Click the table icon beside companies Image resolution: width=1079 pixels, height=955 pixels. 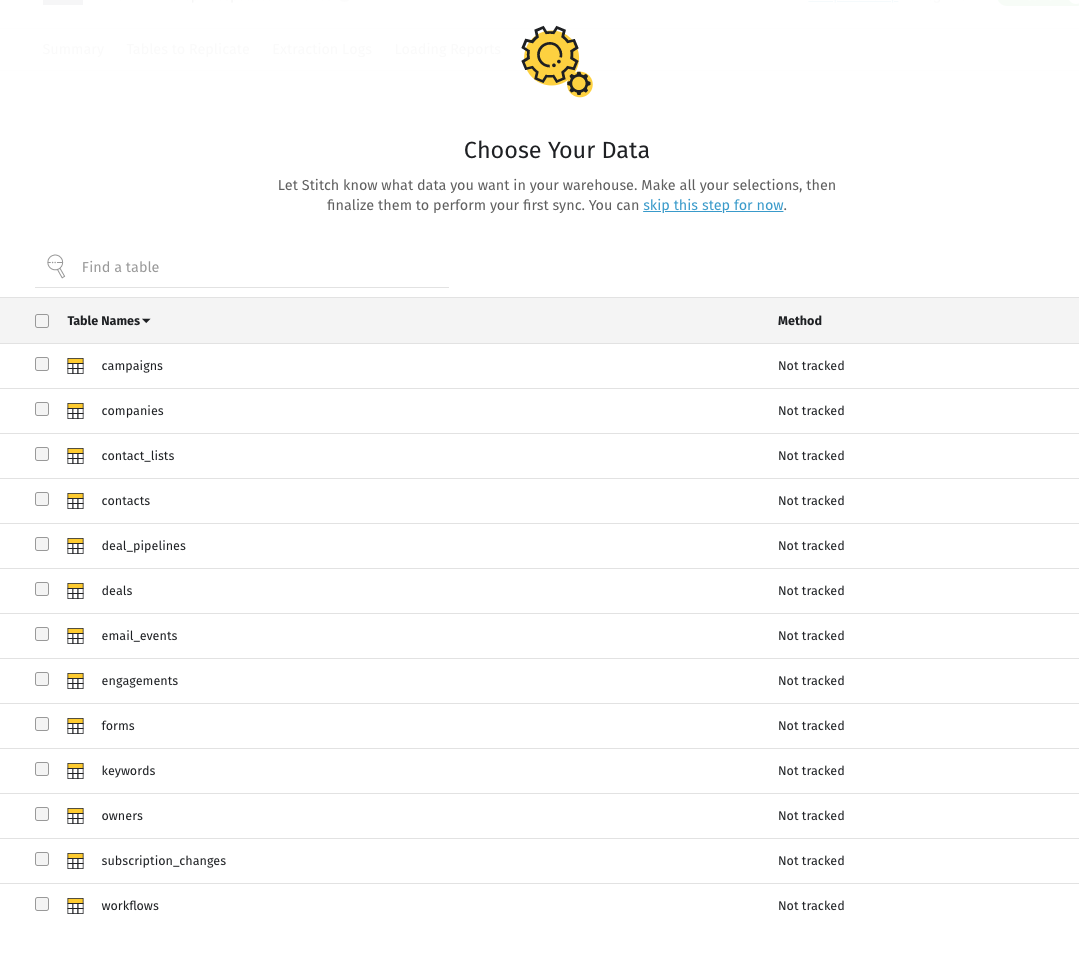(x=75, y=411)
